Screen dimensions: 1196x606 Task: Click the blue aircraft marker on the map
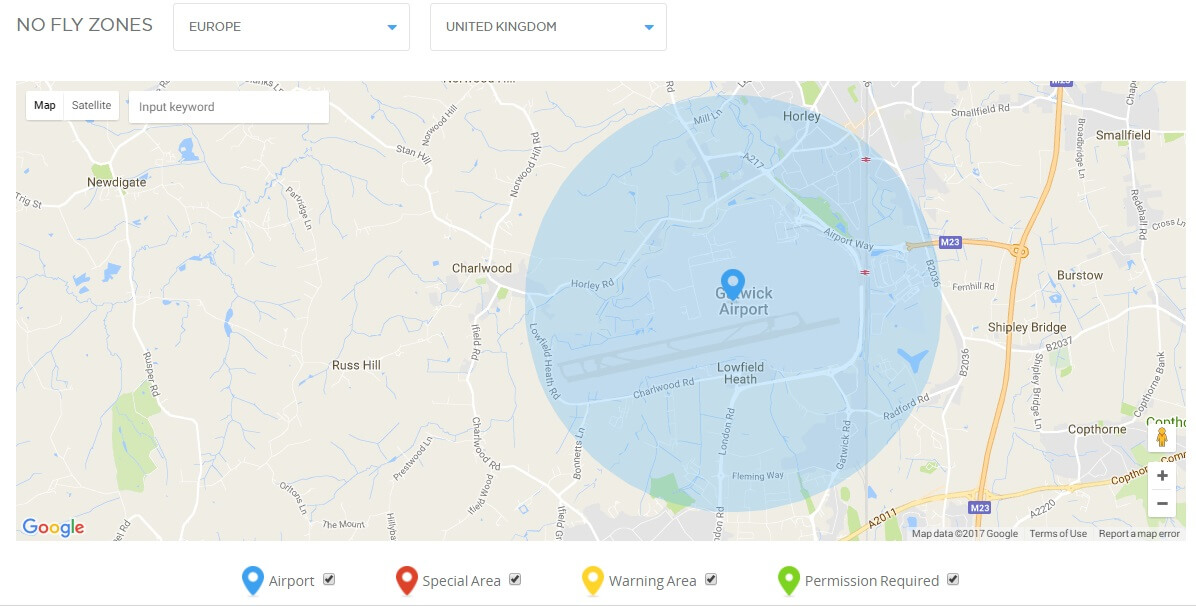[912, 359]
